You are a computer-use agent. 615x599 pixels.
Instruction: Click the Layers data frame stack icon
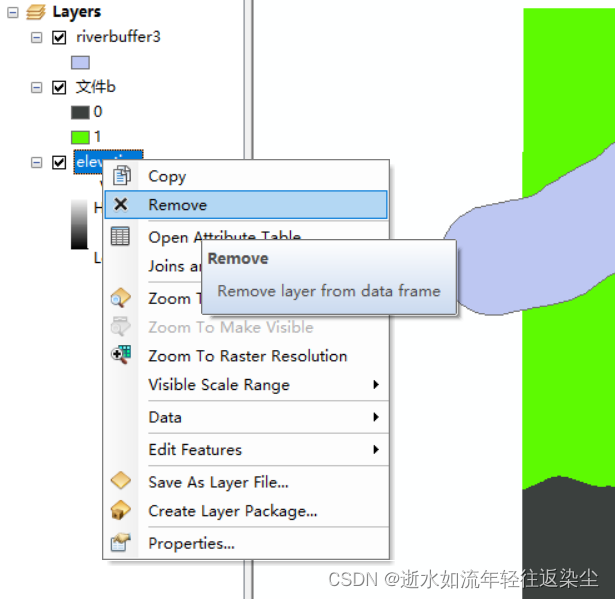36,12
